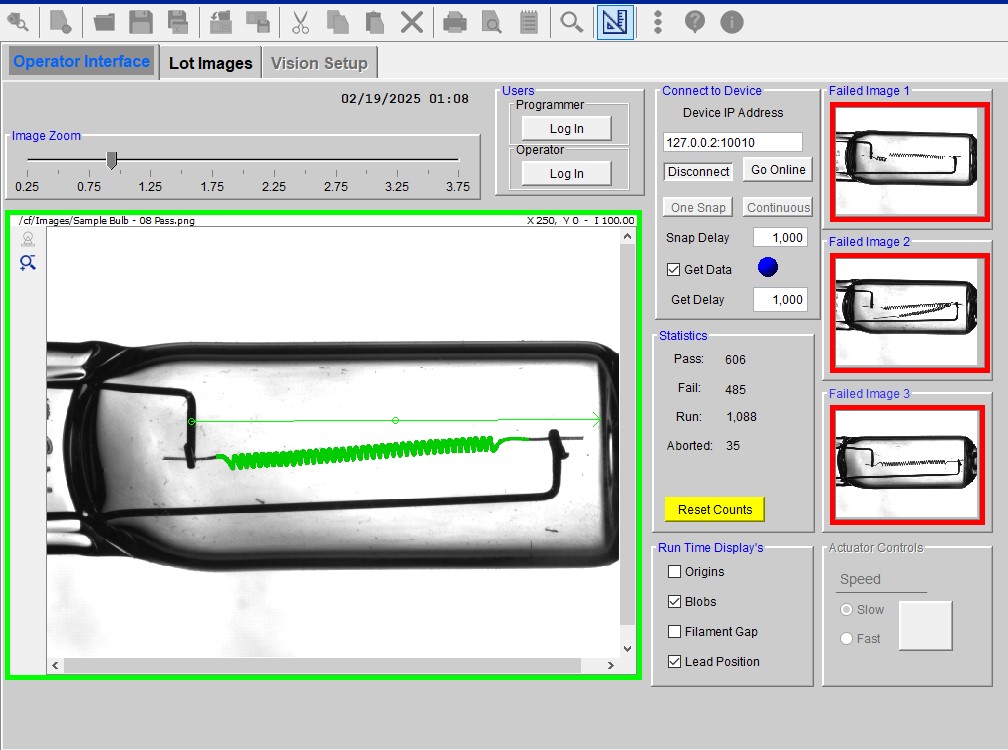Click the Save icon in the toolbar
The width and height of the screenshot is (1008, 750).
(141, 21)
